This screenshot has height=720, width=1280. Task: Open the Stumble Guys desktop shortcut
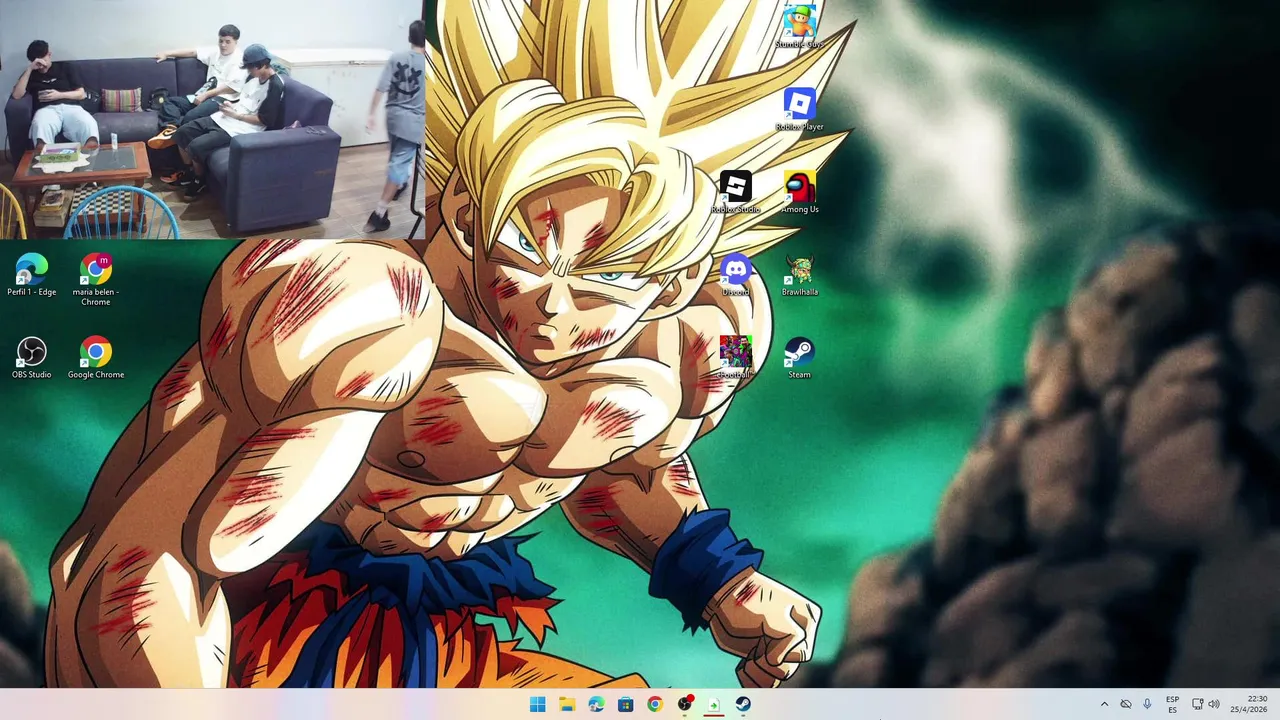pyautogui.click(x=799, y=27)
